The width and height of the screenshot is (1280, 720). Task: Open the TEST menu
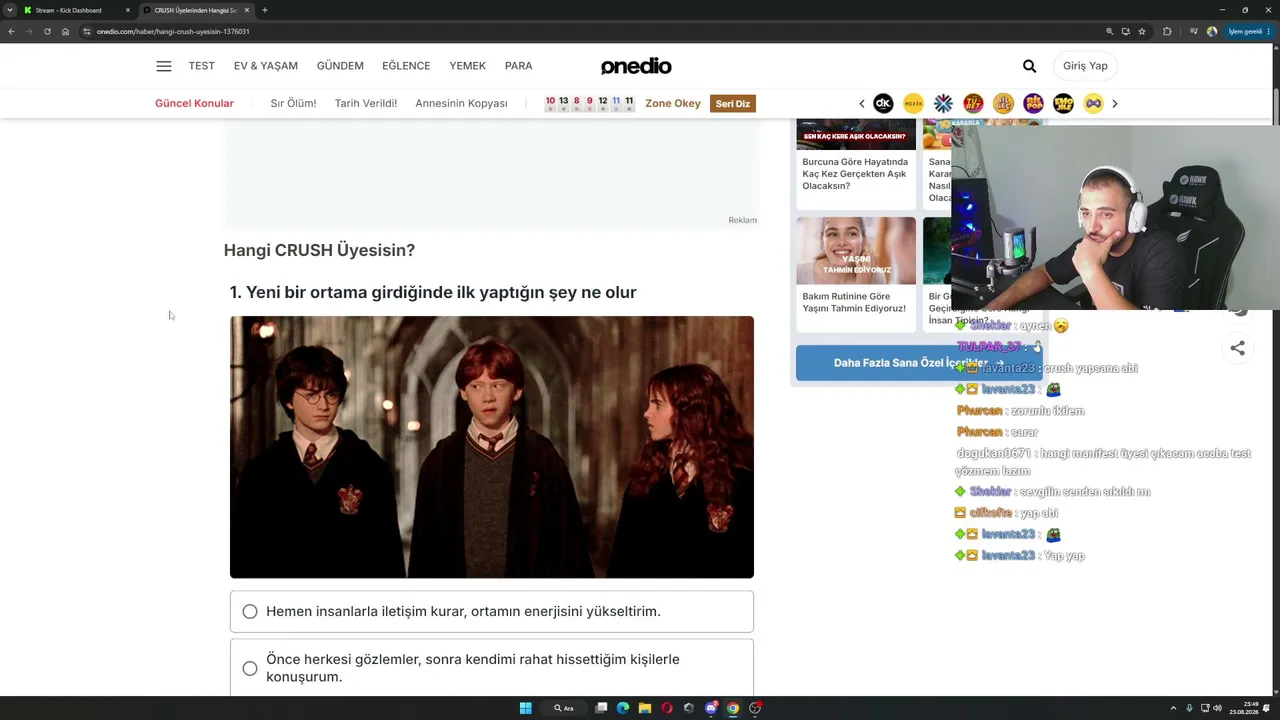click(202, 66)
